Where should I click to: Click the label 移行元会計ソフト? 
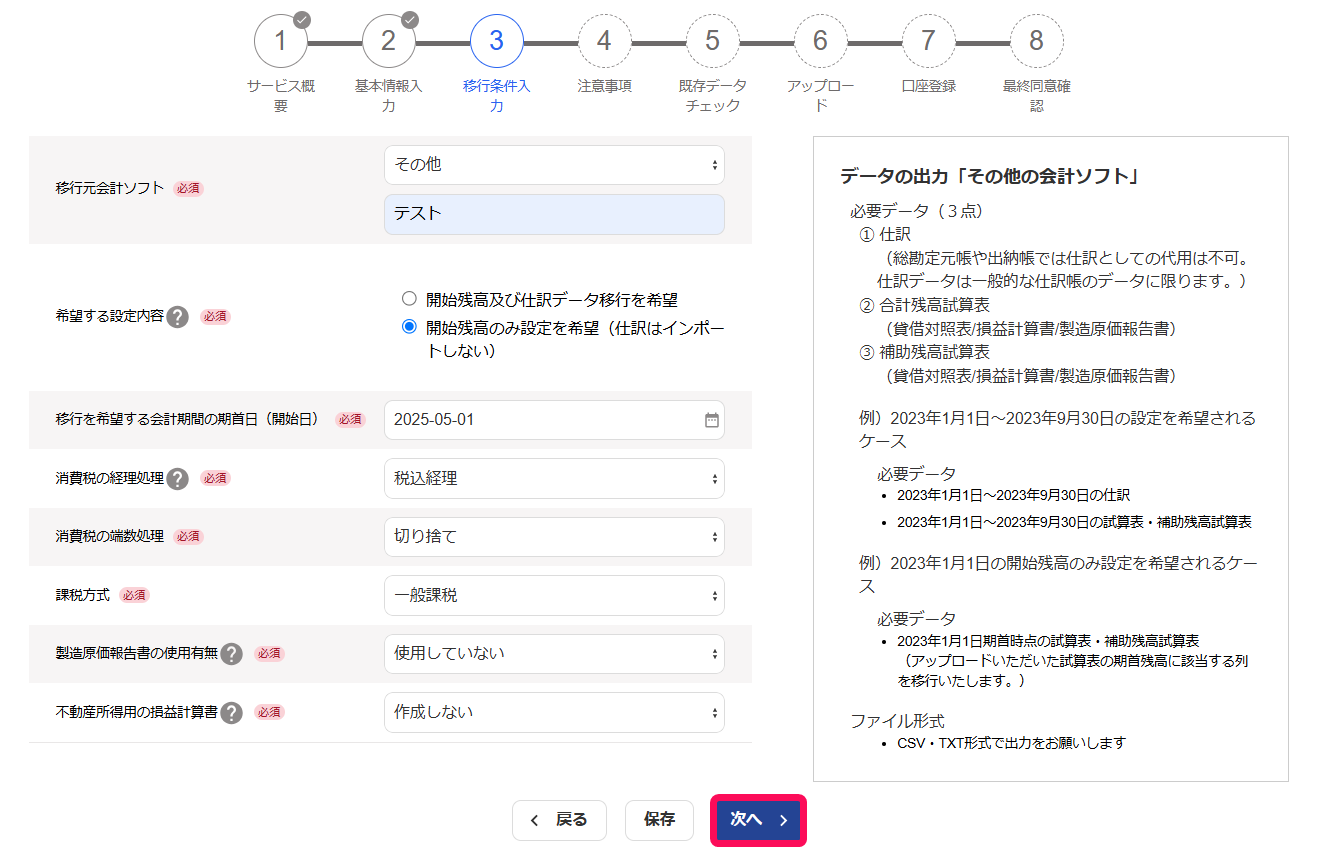(x=110, y=188)
